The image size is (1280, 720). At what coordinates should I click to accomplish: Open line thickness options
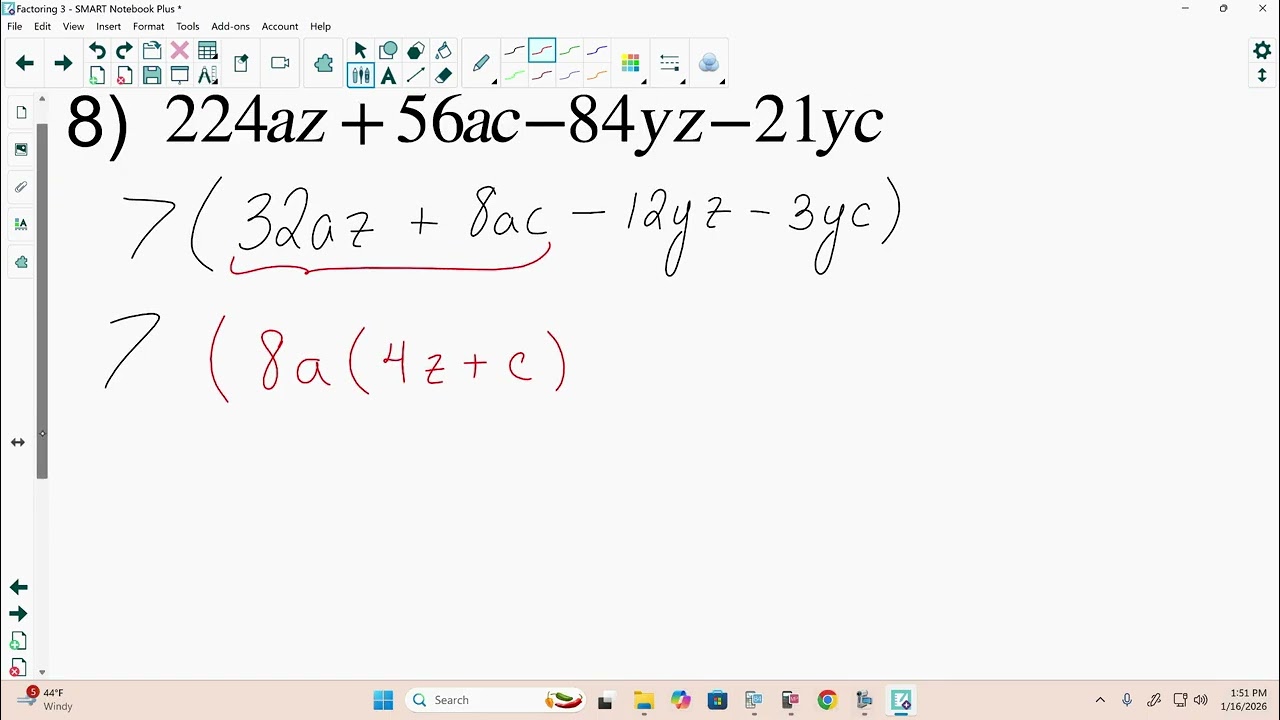(x=670, y=63)
